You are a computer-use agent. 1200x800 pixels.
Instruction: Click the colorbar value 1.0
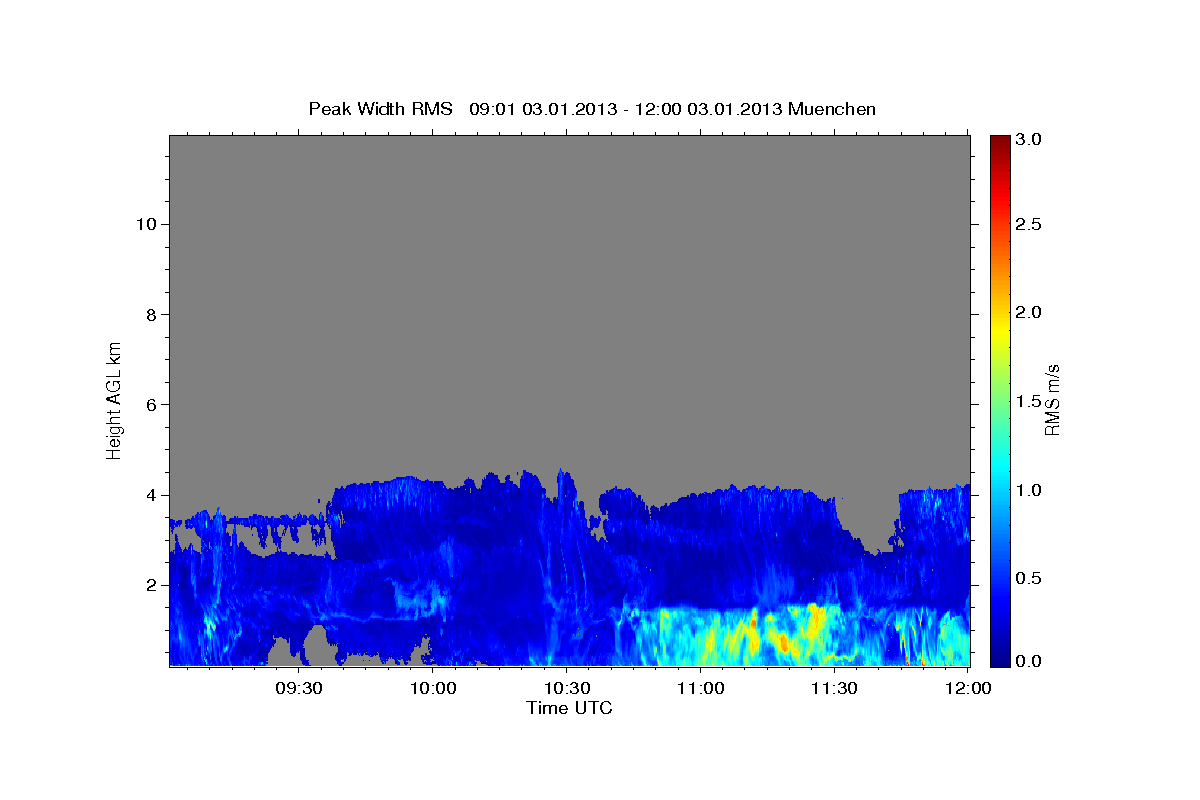pyautogui.click(x=1030, y=490)
